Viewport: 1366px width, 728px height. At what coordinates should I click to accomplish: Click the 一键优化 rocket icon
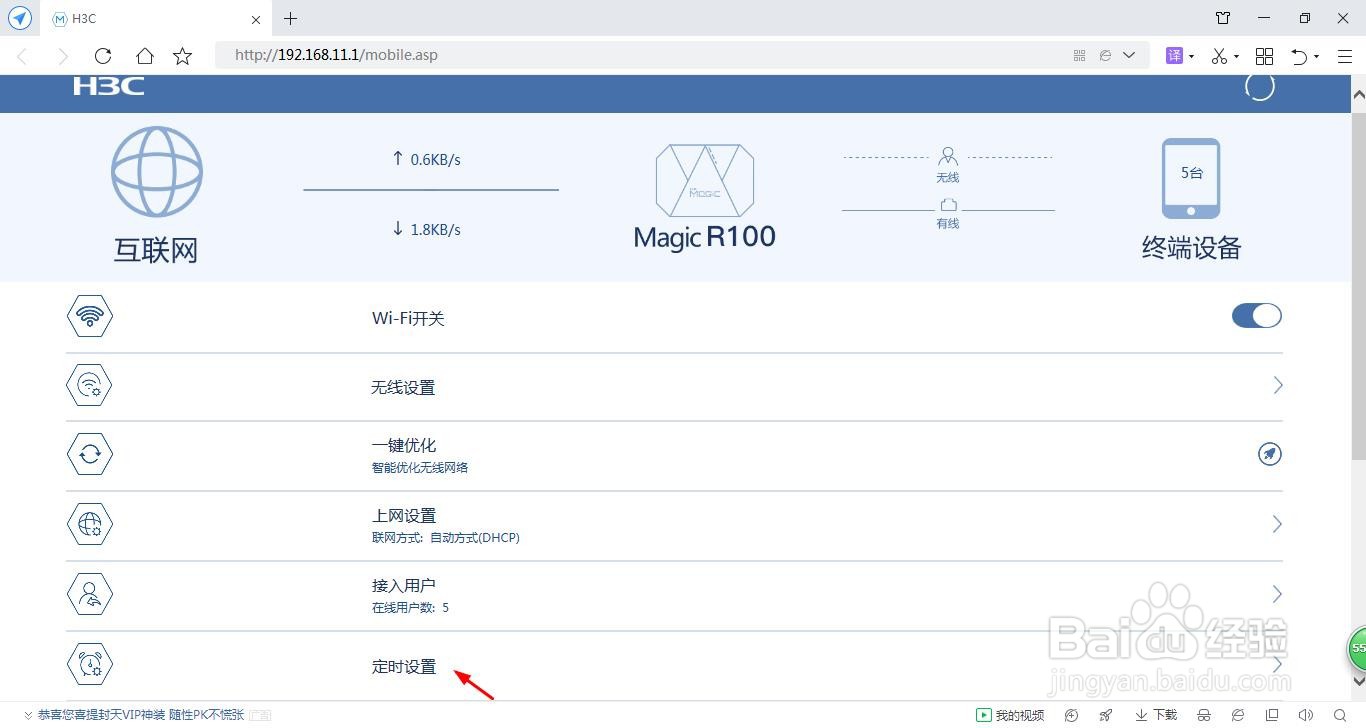pyautogui.click(x=1269, y=454)
